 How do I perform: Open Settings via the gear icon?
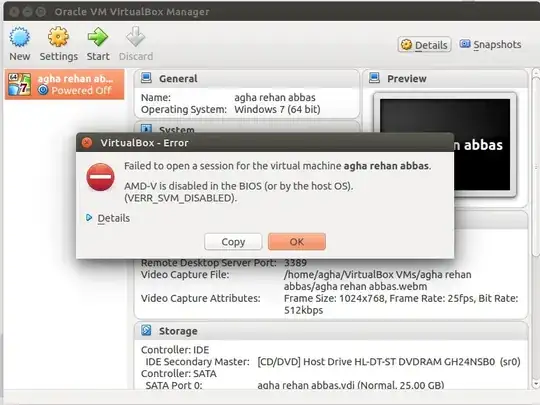(58, 37)
